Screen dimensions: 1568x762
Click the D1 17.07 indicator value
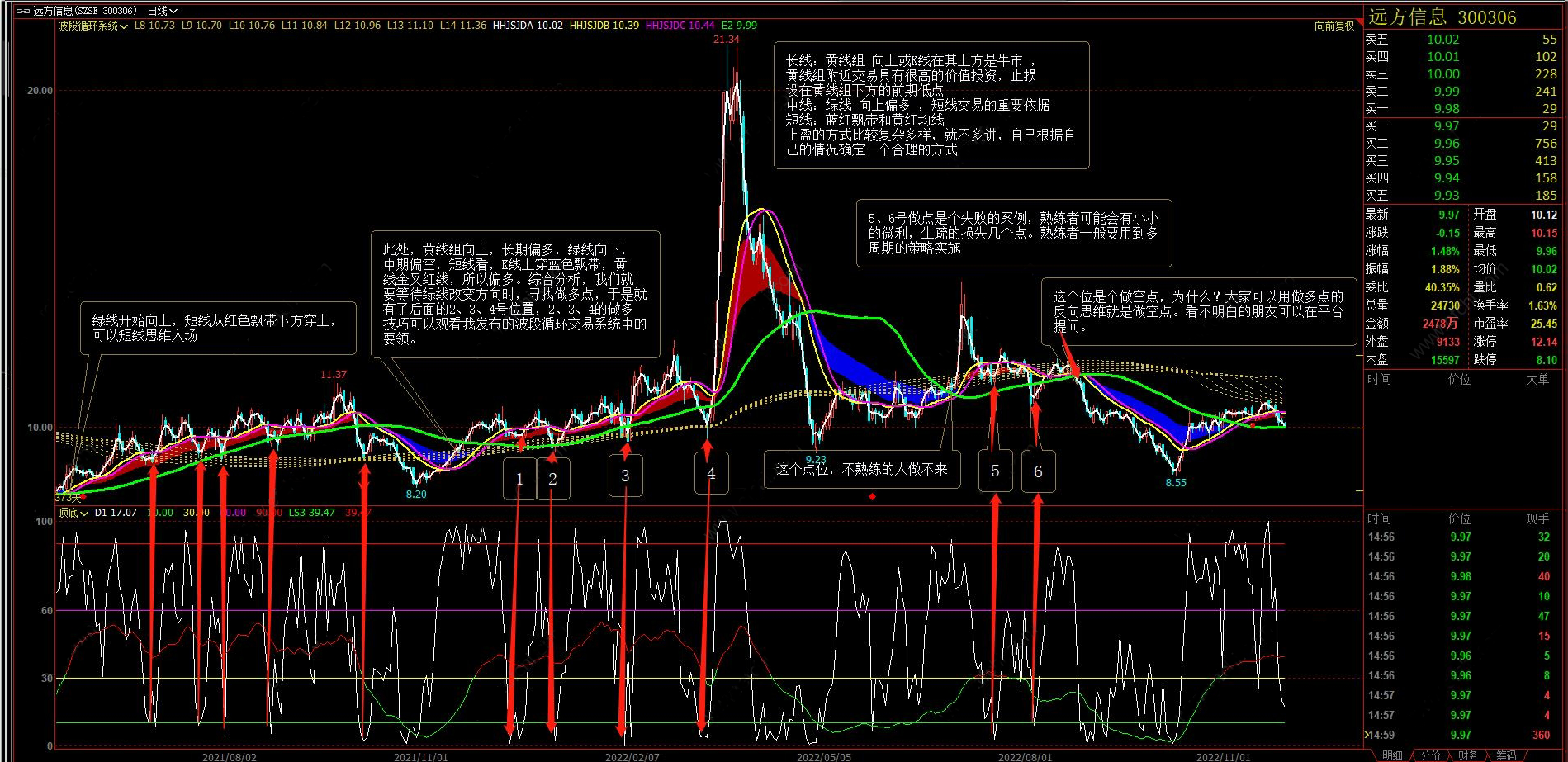pyautogui.click(x=116, y=513)
